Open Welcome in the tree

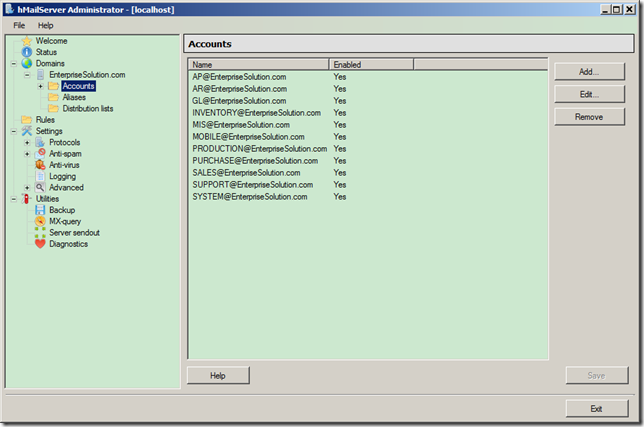pyautogui.click(x=51, y=41)
